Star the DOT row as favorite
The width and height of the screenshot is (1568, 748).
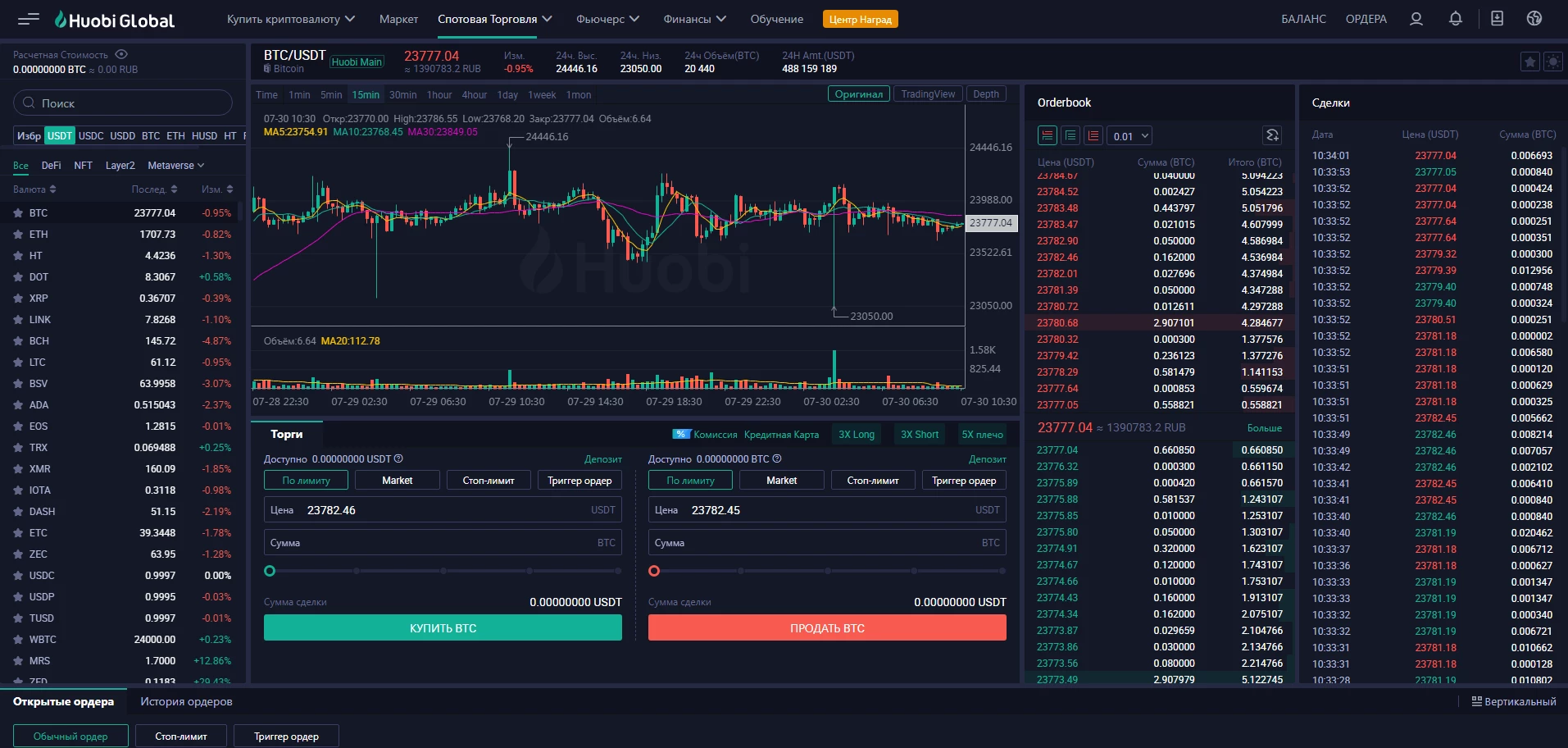point(18,277)
